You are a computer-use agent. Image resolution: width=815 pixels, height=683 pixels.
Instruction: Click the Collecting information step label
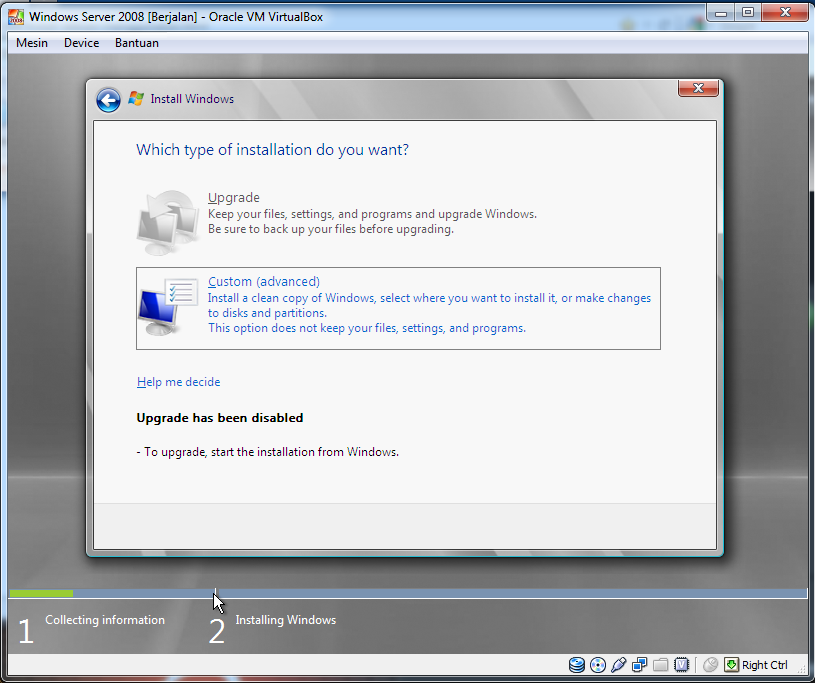point(105,620)
